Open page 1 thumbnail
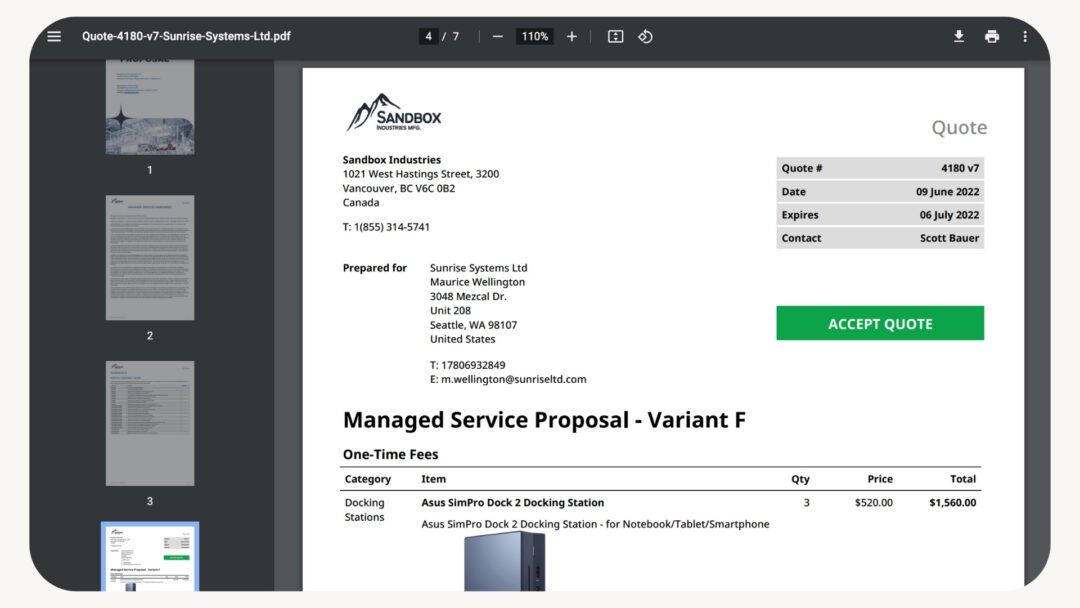 pos(150,107)
